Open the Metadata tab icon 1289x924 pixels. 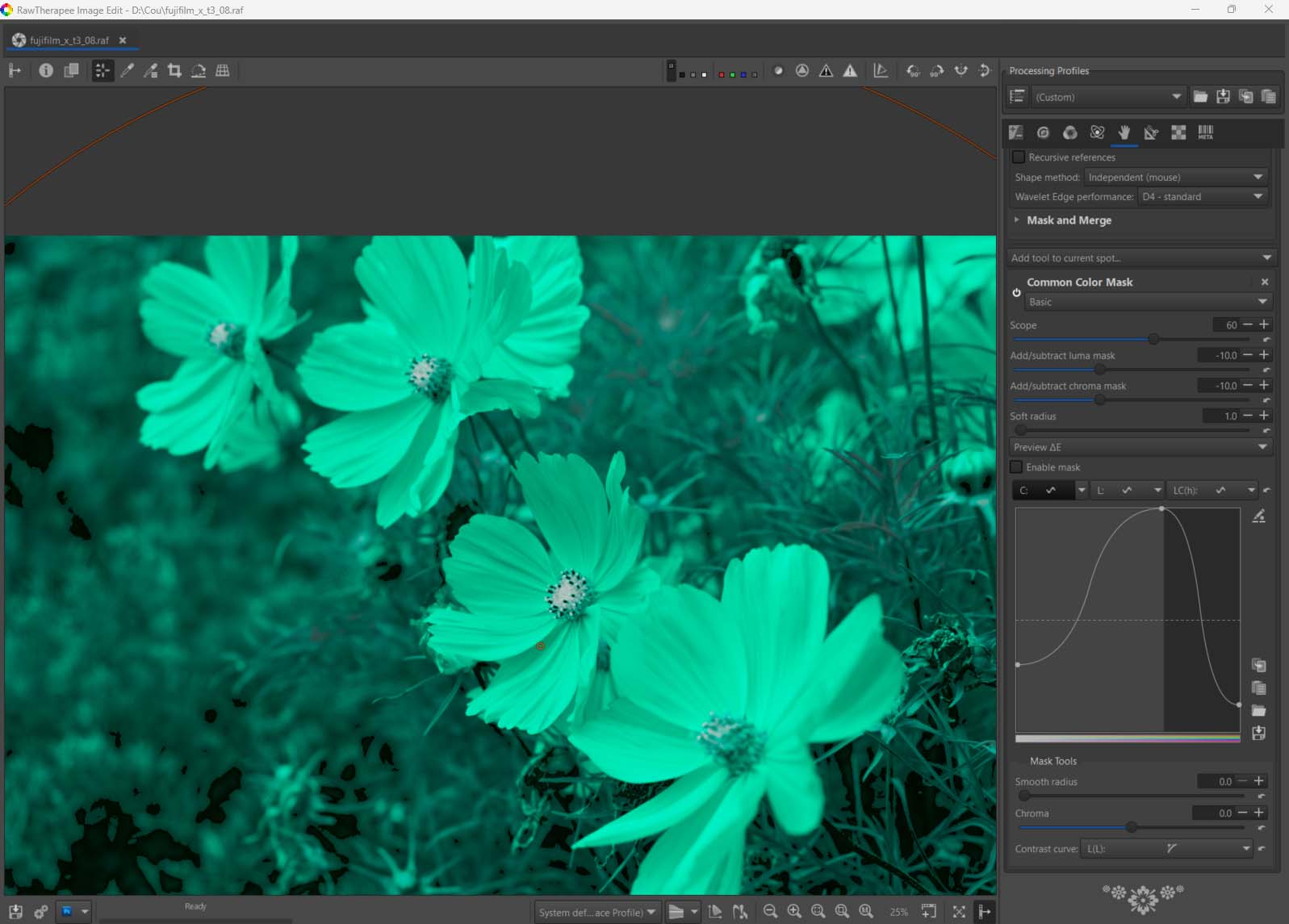(x=1205, y=132)
